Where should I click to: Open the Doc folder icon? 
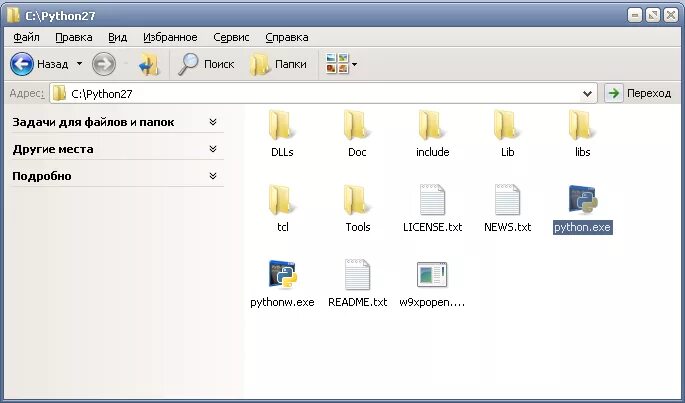click(x=356, y=125)
